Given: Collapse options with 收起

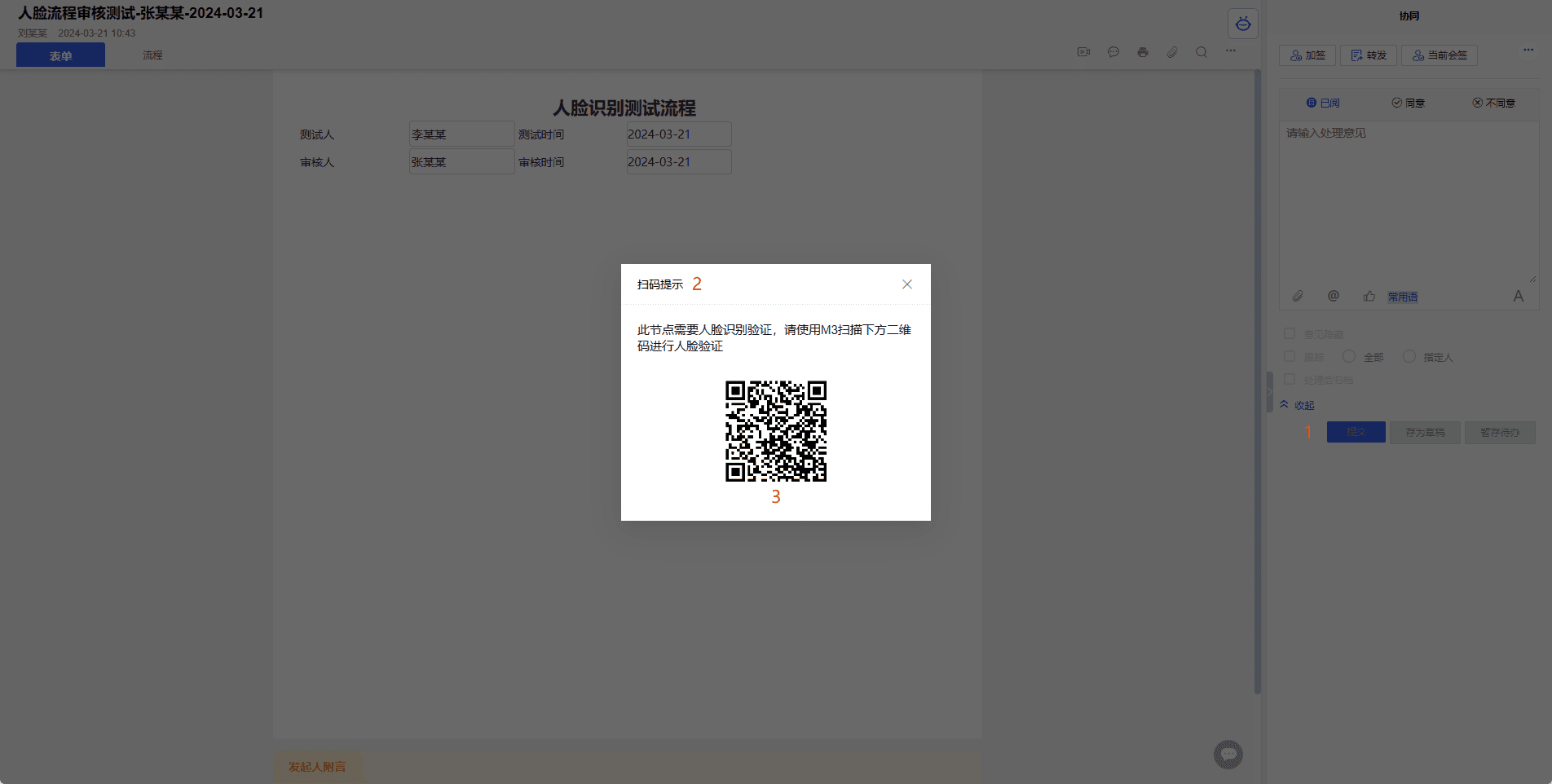Looking at the screenshot, I should [x=1297, y=405].
